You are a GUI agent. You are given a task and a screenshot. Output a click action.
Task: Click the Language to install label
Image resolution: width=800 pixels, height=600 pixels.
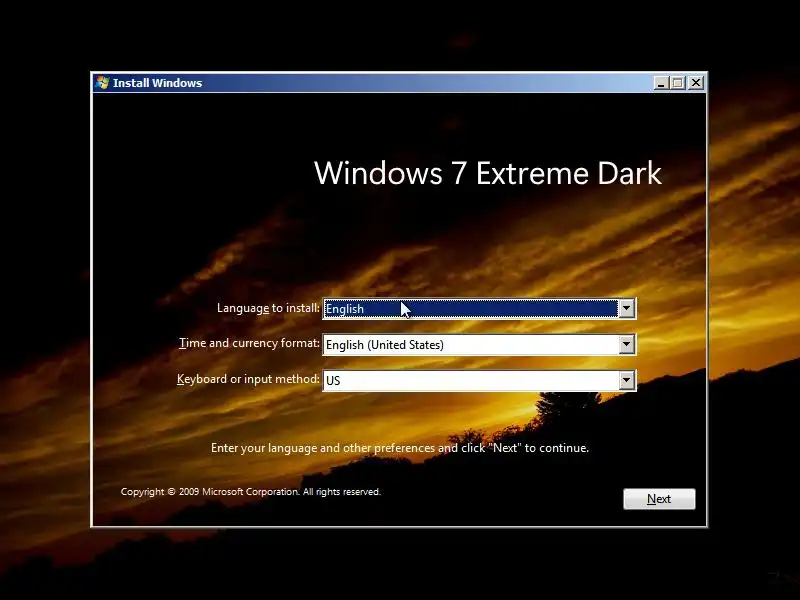click(268, 308)
